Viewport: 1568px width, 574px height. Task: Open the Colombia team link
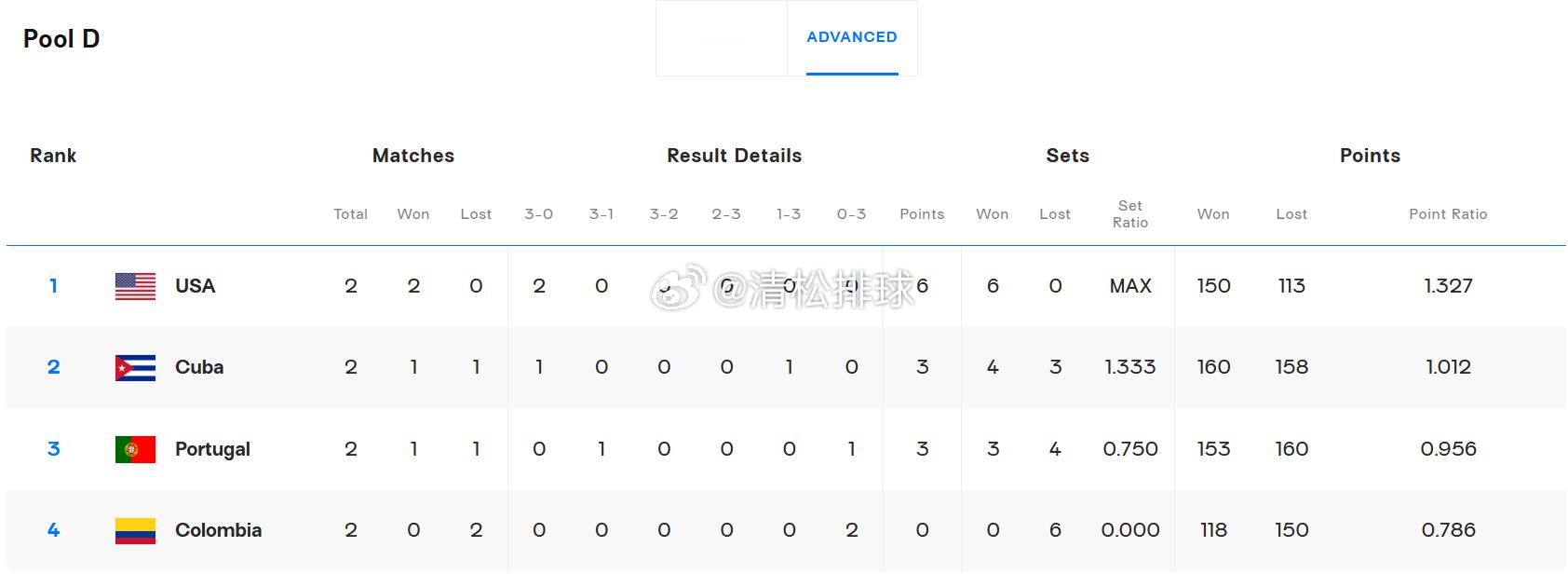point(218,530)
